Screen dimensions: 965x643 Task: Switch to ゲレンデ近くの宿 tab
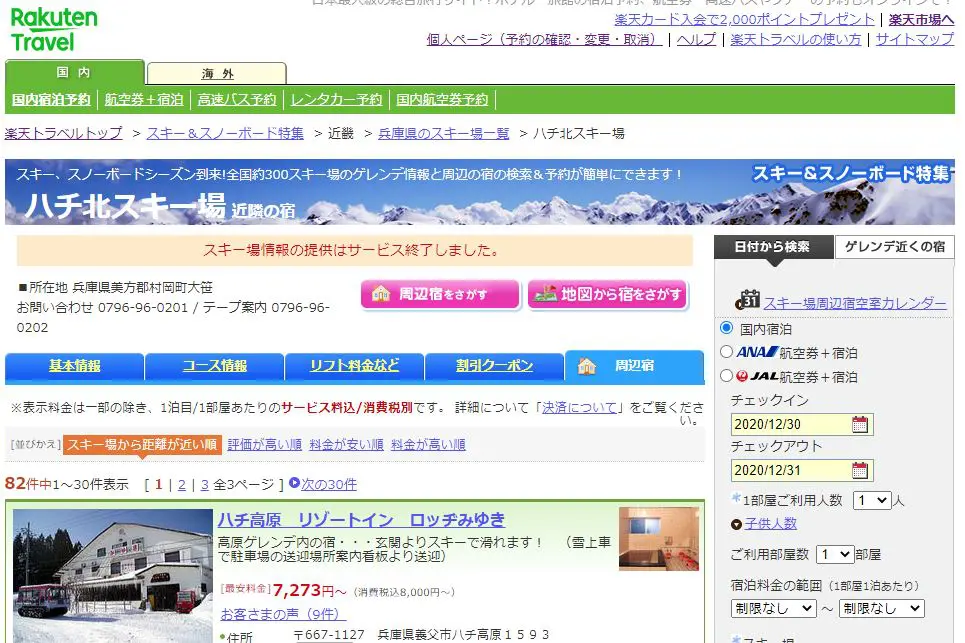[x=894, y=247]
